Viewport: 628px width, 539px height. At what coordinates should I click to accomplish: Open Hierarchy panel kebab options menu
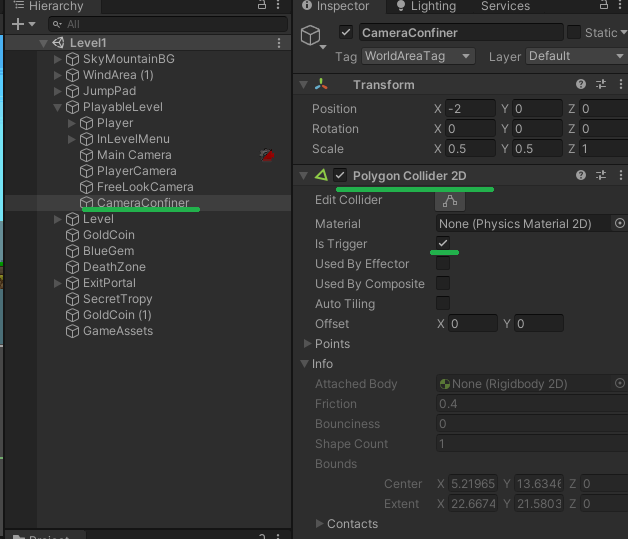point(278,5)
